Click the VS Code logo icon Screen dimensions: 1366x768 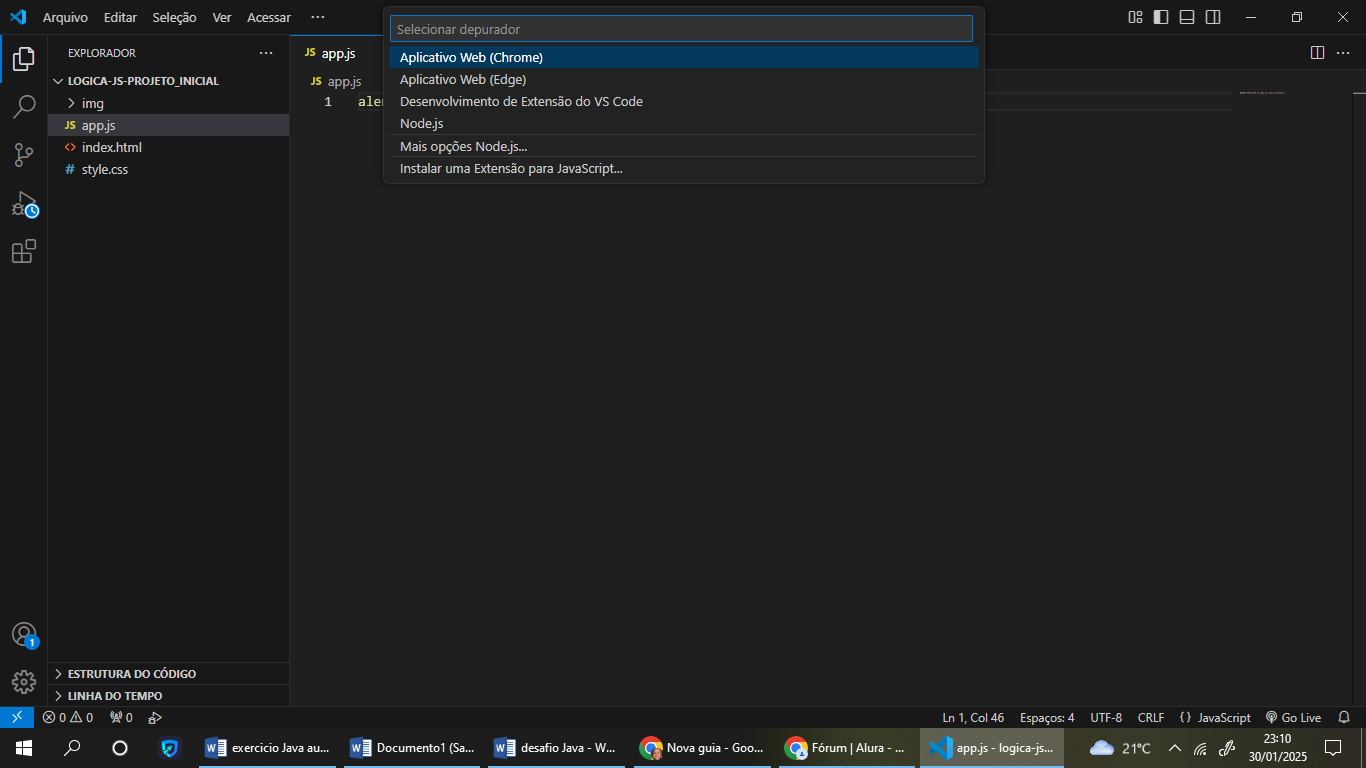click(x=17, y=17)
